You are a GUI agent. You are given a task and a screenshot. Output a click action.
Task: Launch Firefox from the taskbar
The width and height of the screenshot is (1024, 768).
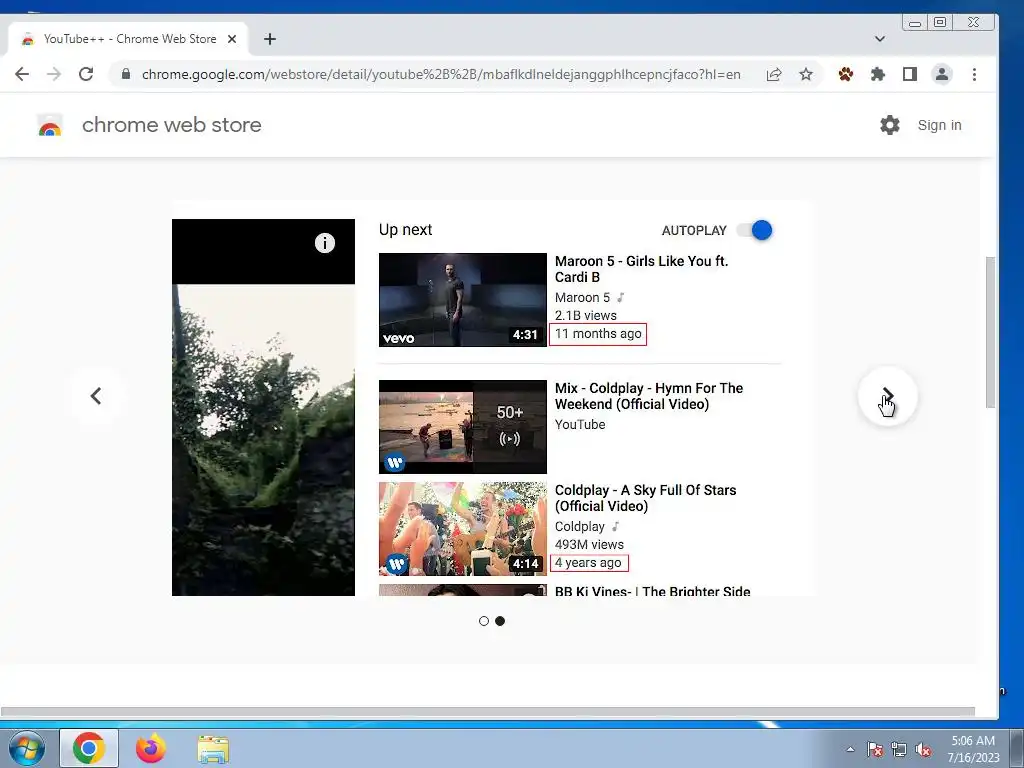click(151, 748)
